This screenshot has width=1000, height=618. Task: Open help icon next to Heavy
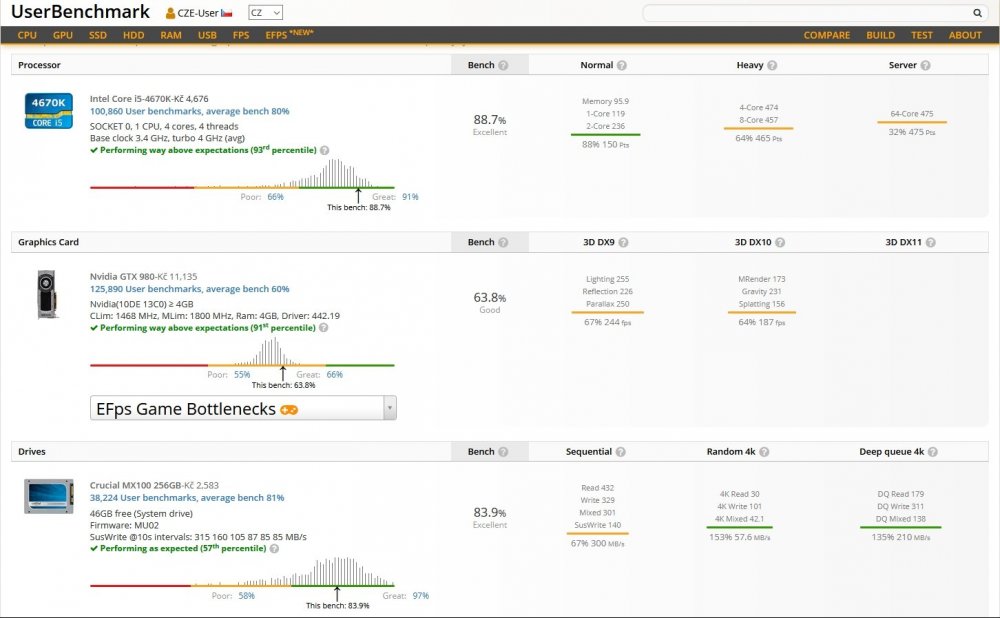[x=772, y=65]
